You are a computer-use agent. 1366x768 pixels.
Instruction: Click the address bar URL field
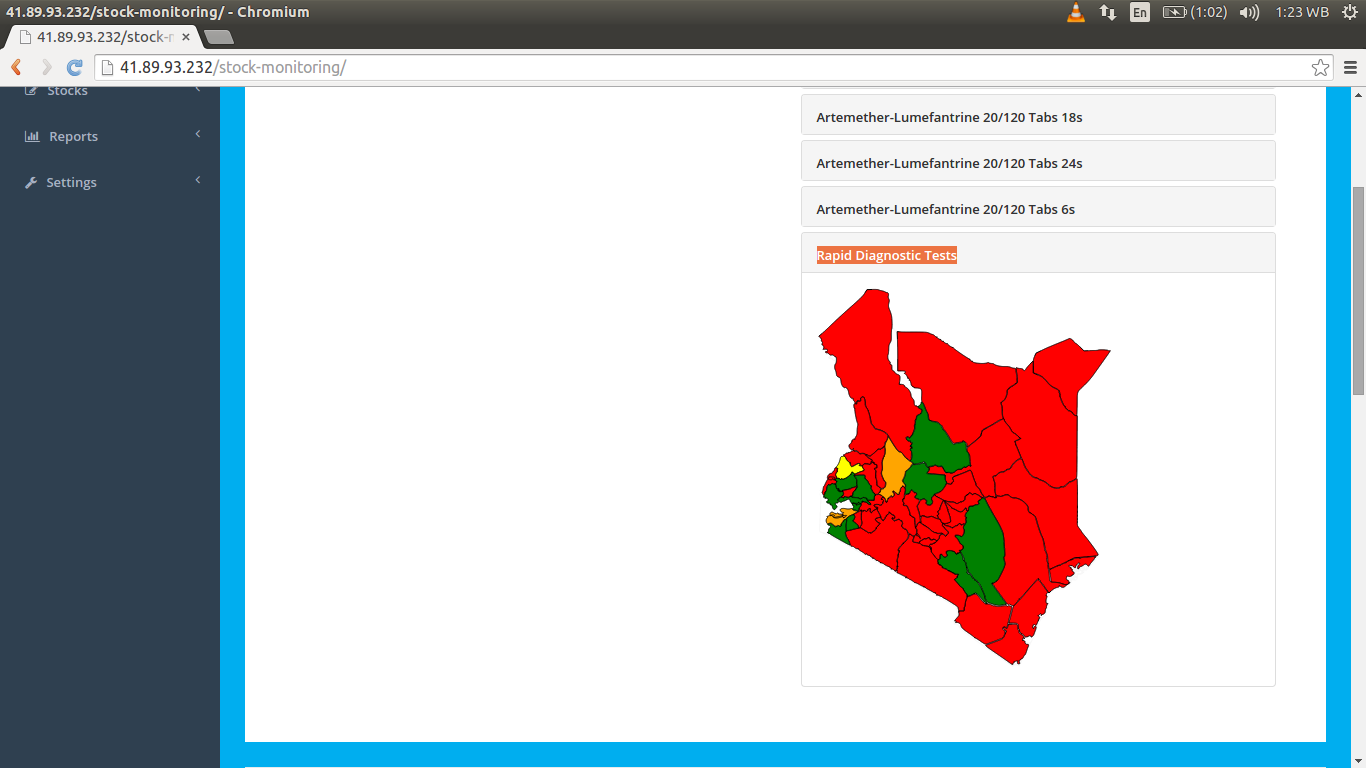pyautogui.click(x=713, y=68)
